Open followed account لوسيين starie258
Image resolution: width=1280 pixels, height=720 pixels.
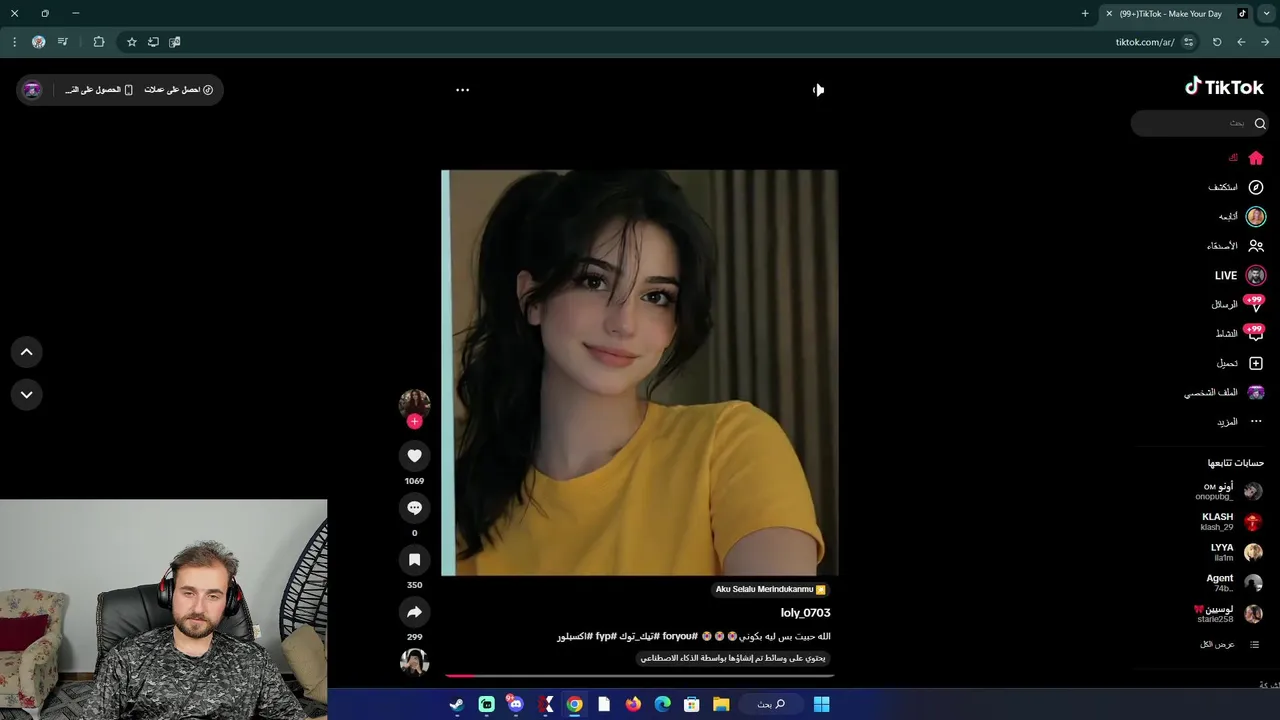[x=1229, y=614]
